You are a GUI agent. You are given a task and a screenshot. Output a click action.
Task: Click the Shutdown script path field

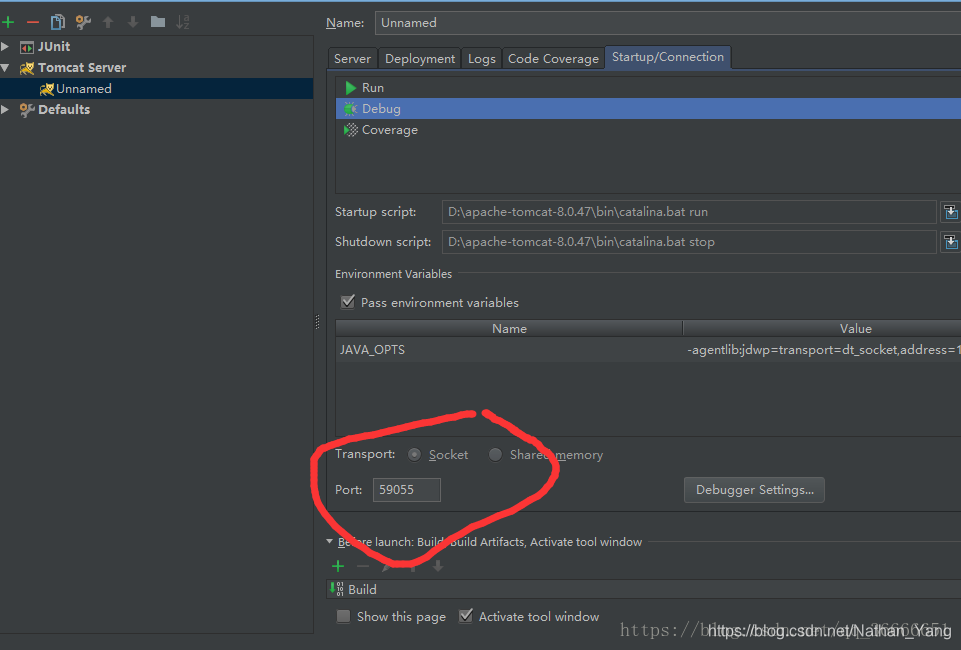[x=689, y=242]
